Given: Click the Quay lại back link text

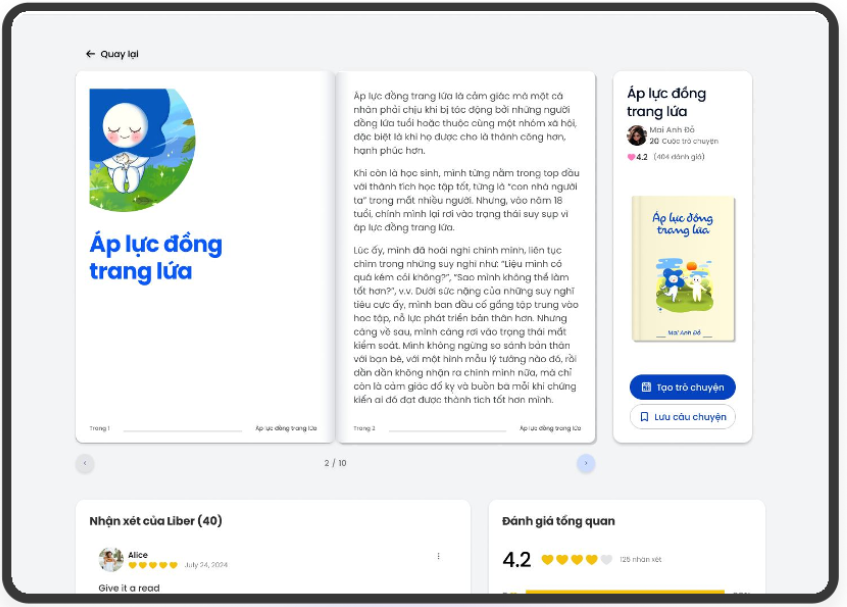Looking at the screenshot, I should pyautogui.click(x=119, y=54).
